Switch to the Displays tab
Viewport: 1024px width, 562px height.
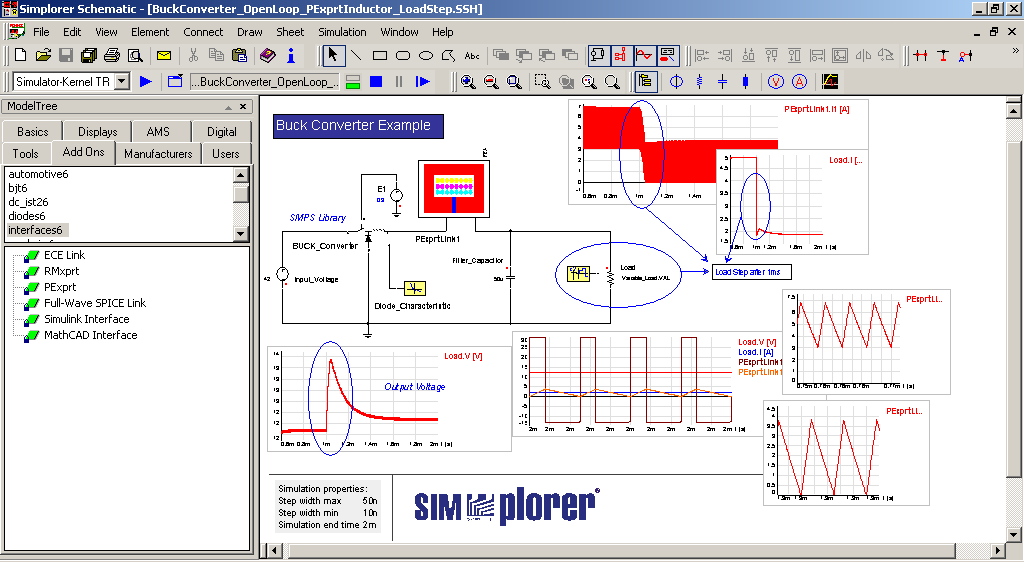tap(97, 132)
